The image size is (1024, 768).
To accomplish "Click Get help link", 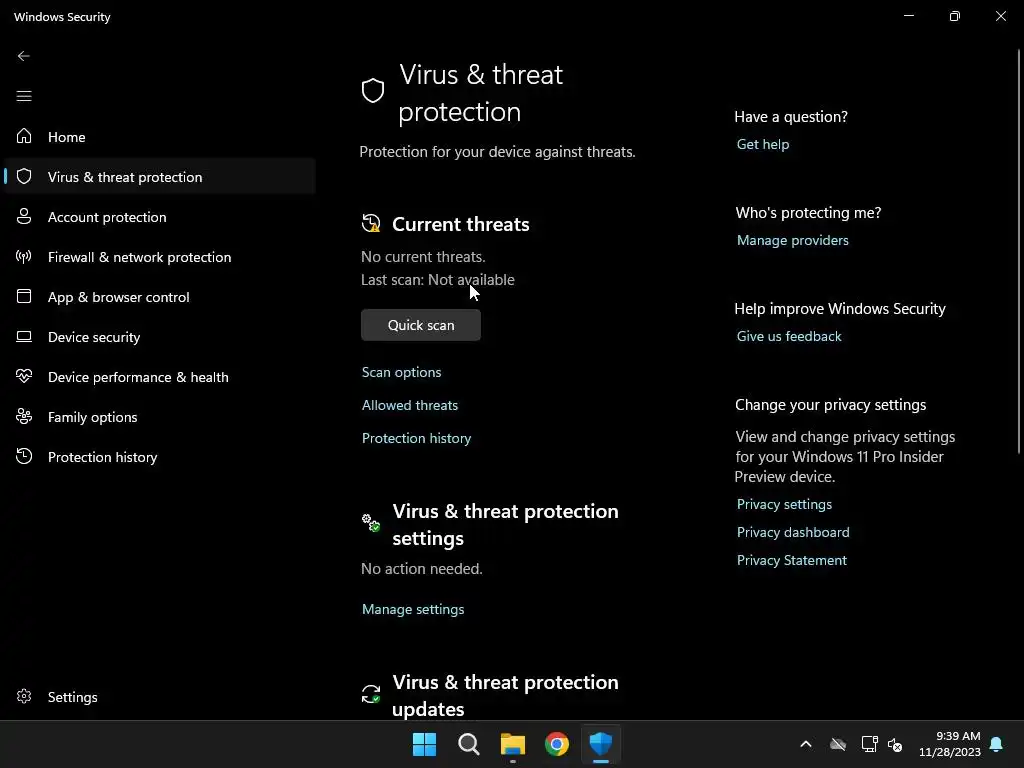I will coord(763,144).
